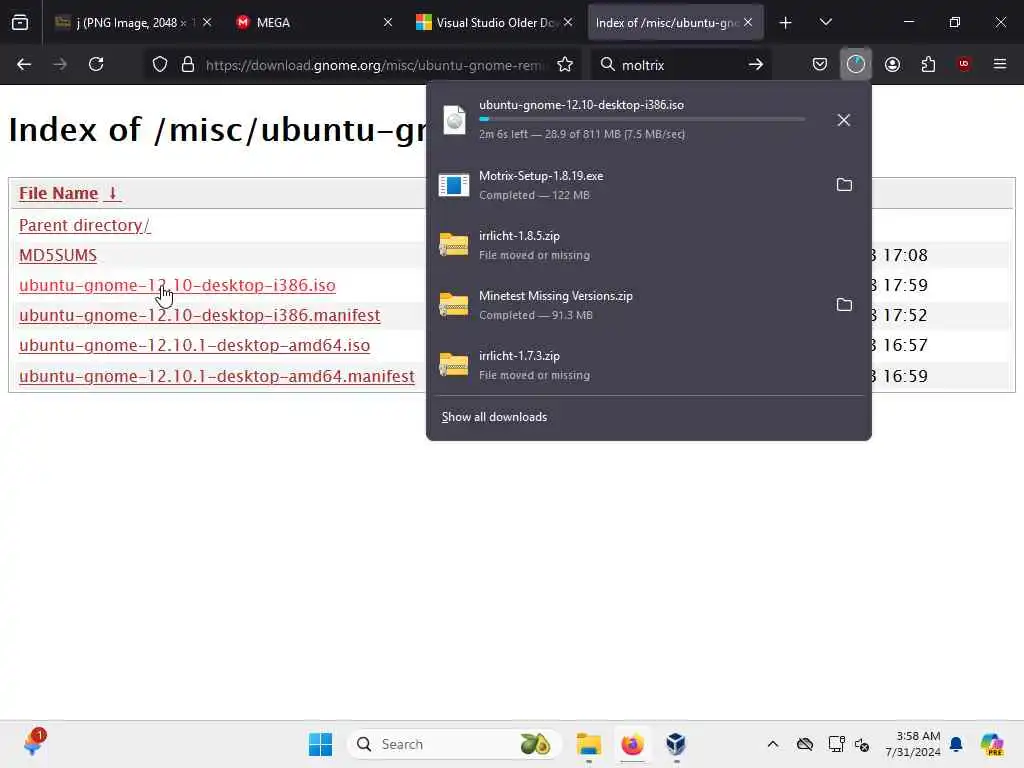Open Parent directory link

84,225
